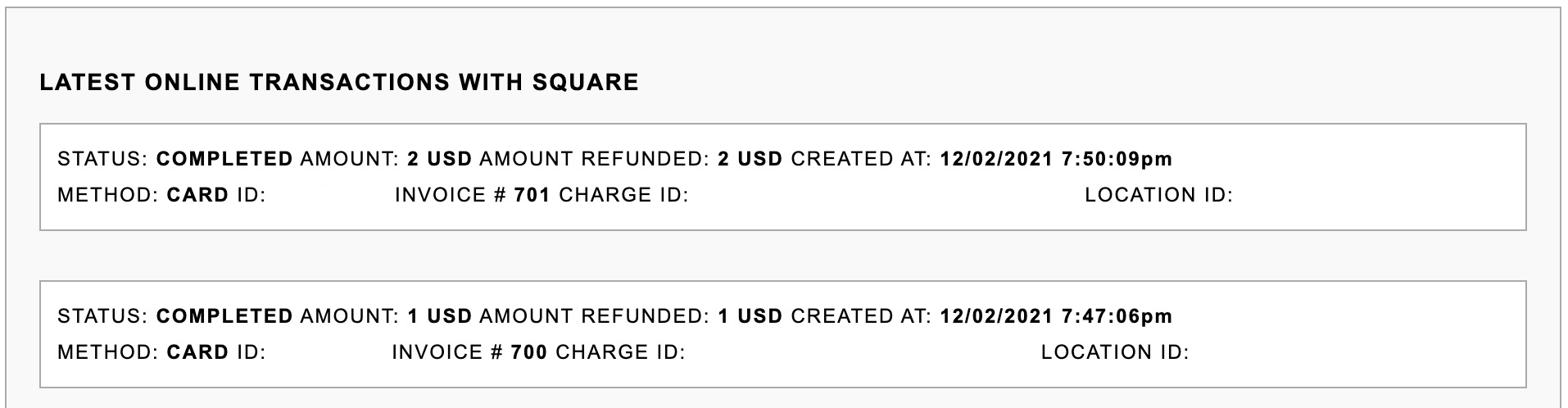Select Invoice # 700 text
Screen dimensions: 1568x408
coord(469,352)
